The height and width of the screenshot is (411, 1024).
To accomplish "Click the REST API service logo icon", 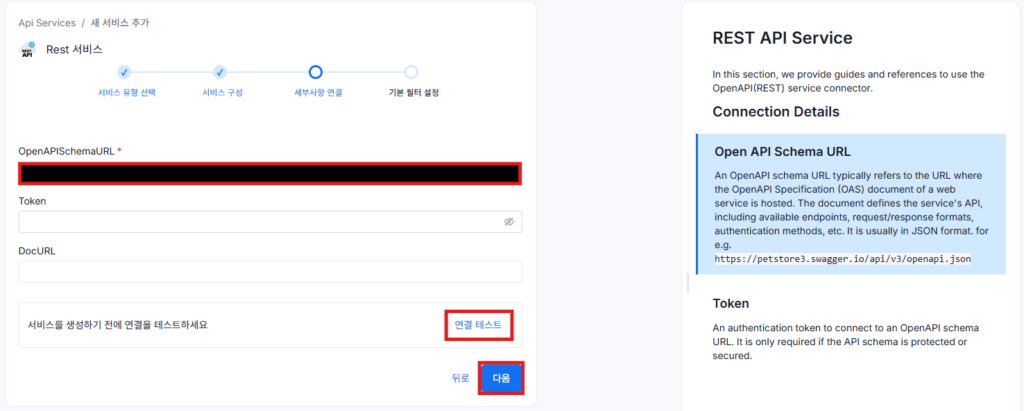I will click(27, 50).
